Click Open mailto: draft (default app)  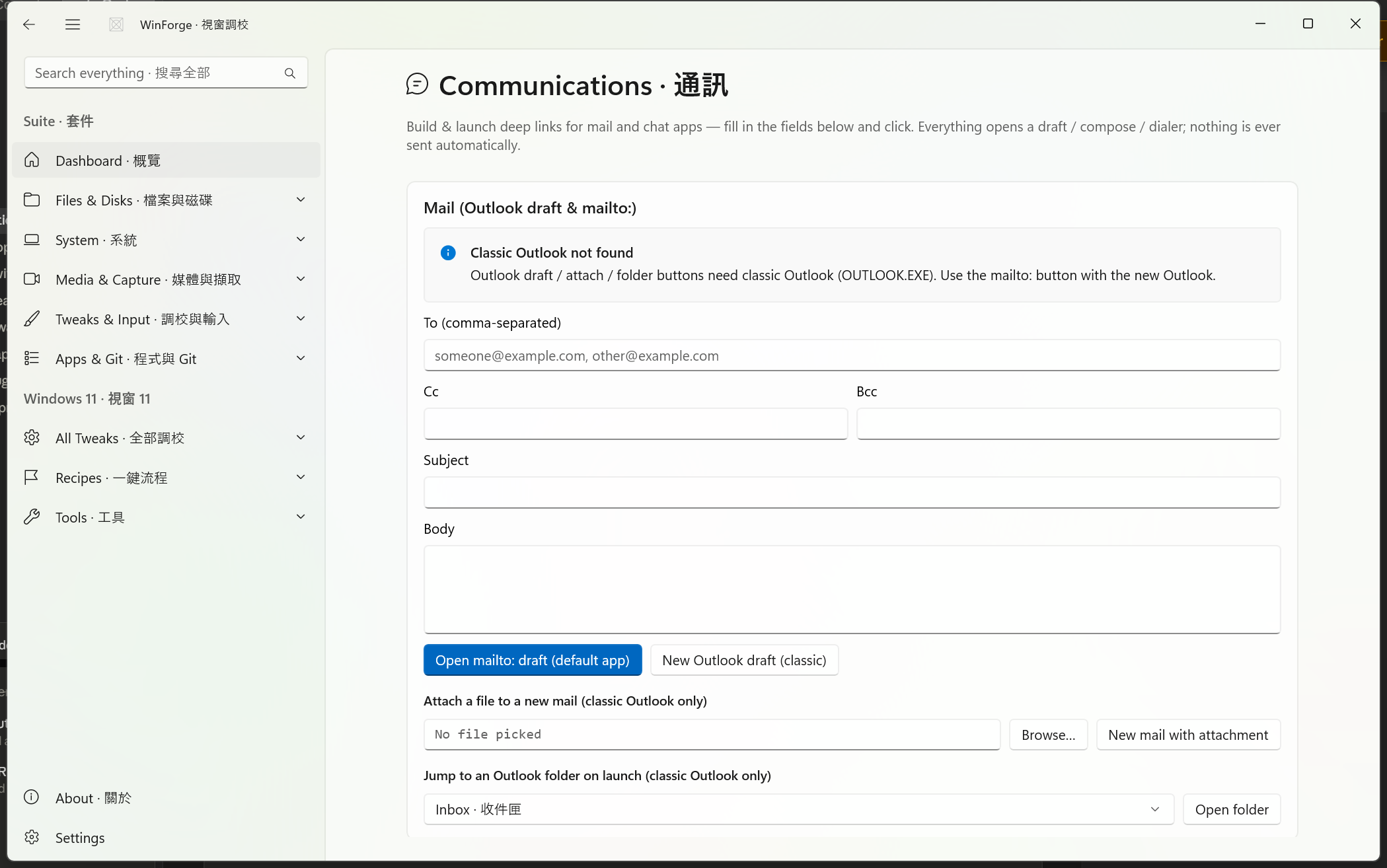coord(533,660)
